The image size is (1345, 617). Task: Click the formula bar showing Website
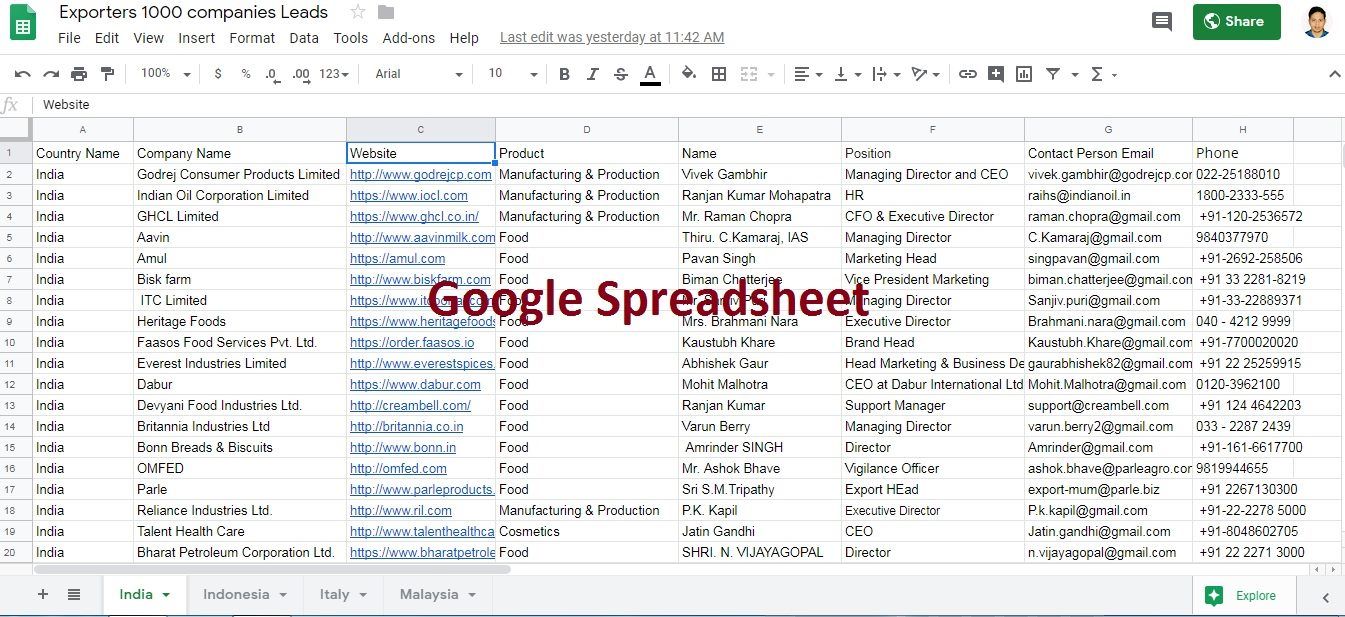(690, 104)
